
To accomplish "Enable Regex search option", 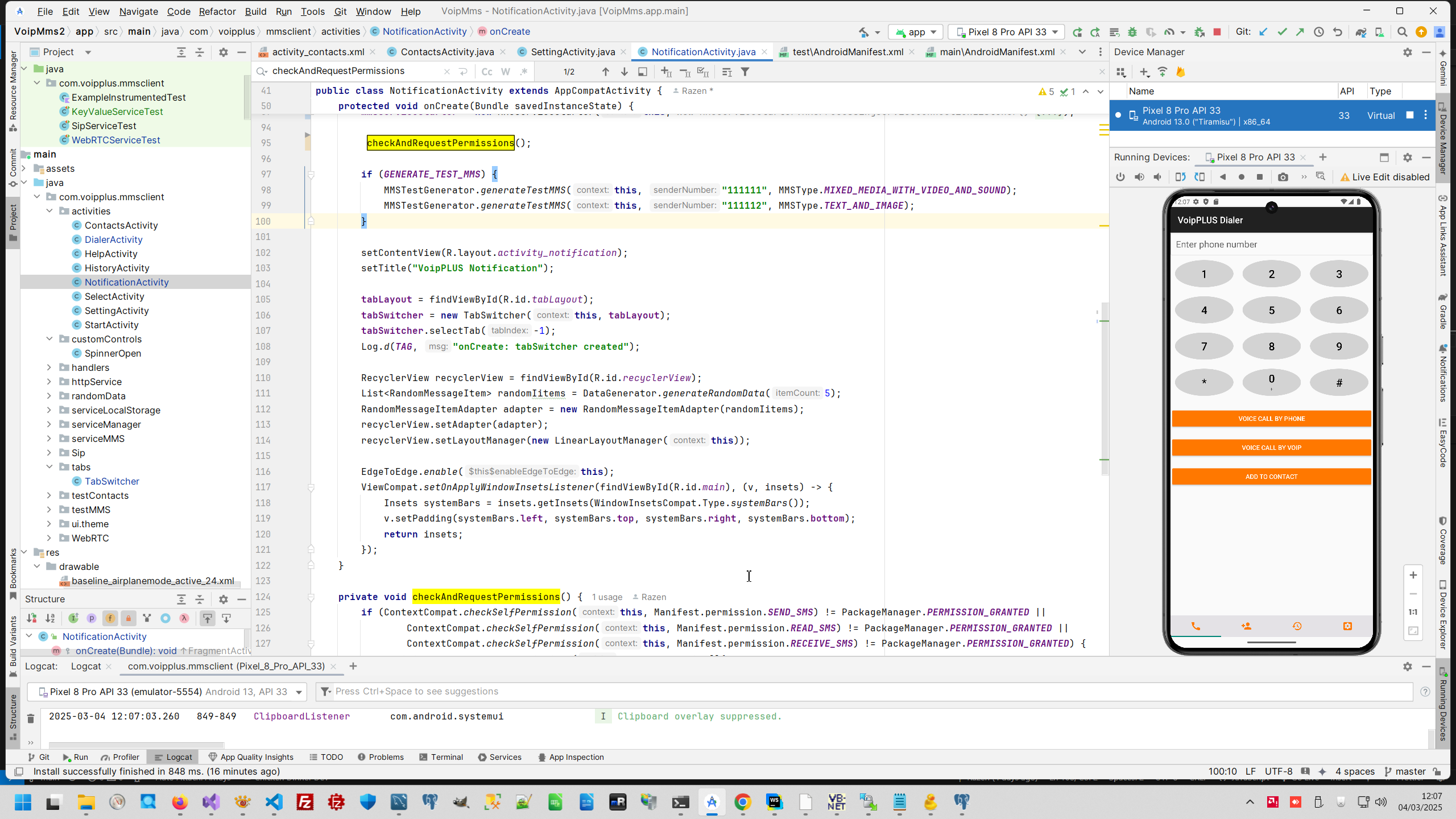I will click(524, 72).
